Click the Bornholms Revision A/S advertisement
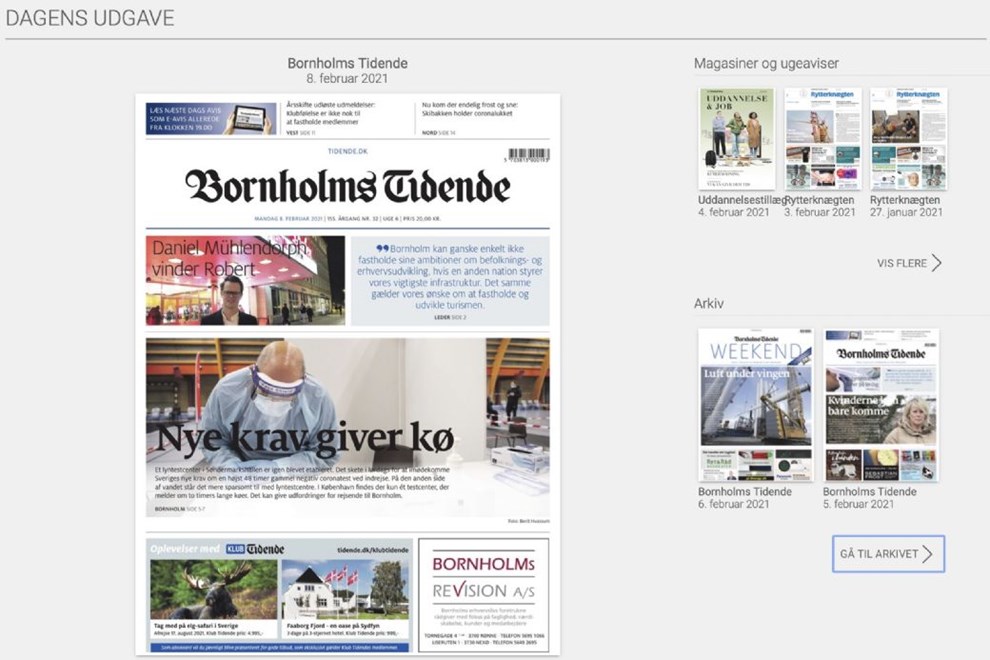Viewport: 990px width, 660px height. (483, 595)
